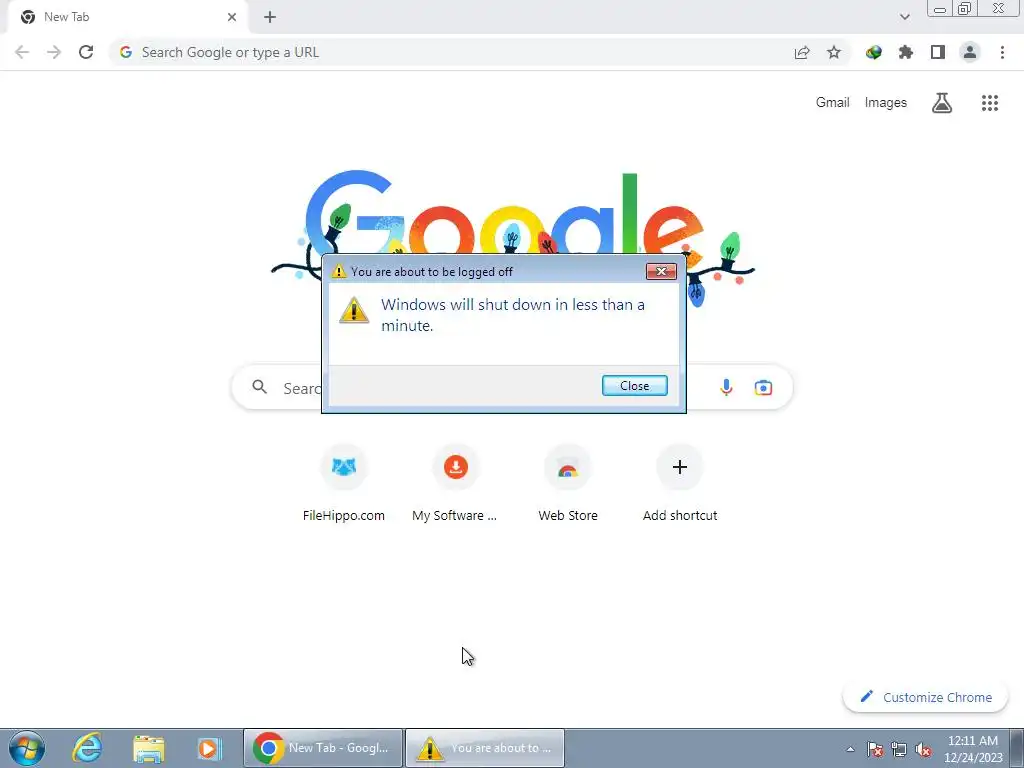1024x768 pixels.
Task: Bookmark this tab with the star icon
Action: click(834, 52)
